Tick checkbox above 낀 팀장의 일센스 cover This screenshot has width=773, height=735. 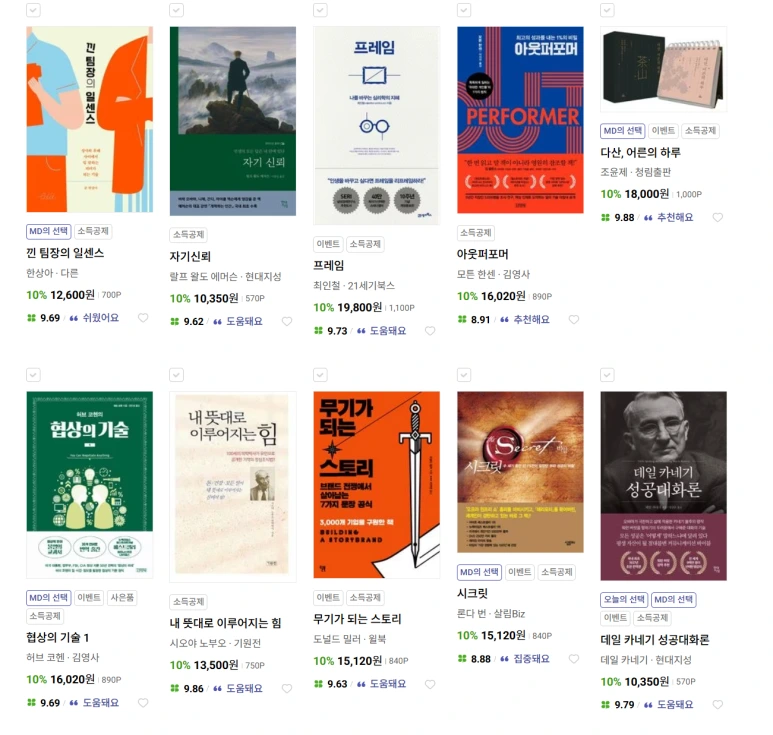pyautogui.click(x=33, y=10)
